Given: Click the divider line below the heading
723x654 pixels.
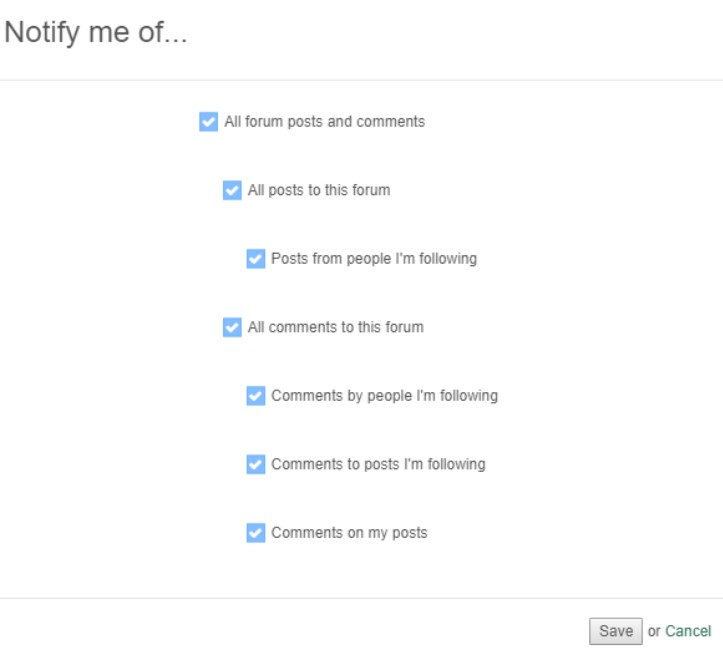Looking at the screenshot, I should coord(361,80).
